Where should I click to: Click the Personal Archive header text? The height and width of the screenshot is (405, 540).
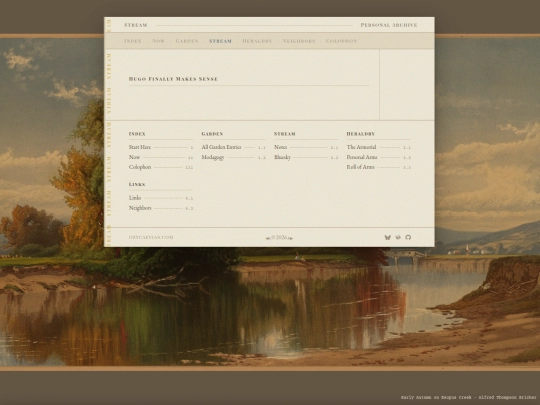pyautogui.click(x=389, y=25)
